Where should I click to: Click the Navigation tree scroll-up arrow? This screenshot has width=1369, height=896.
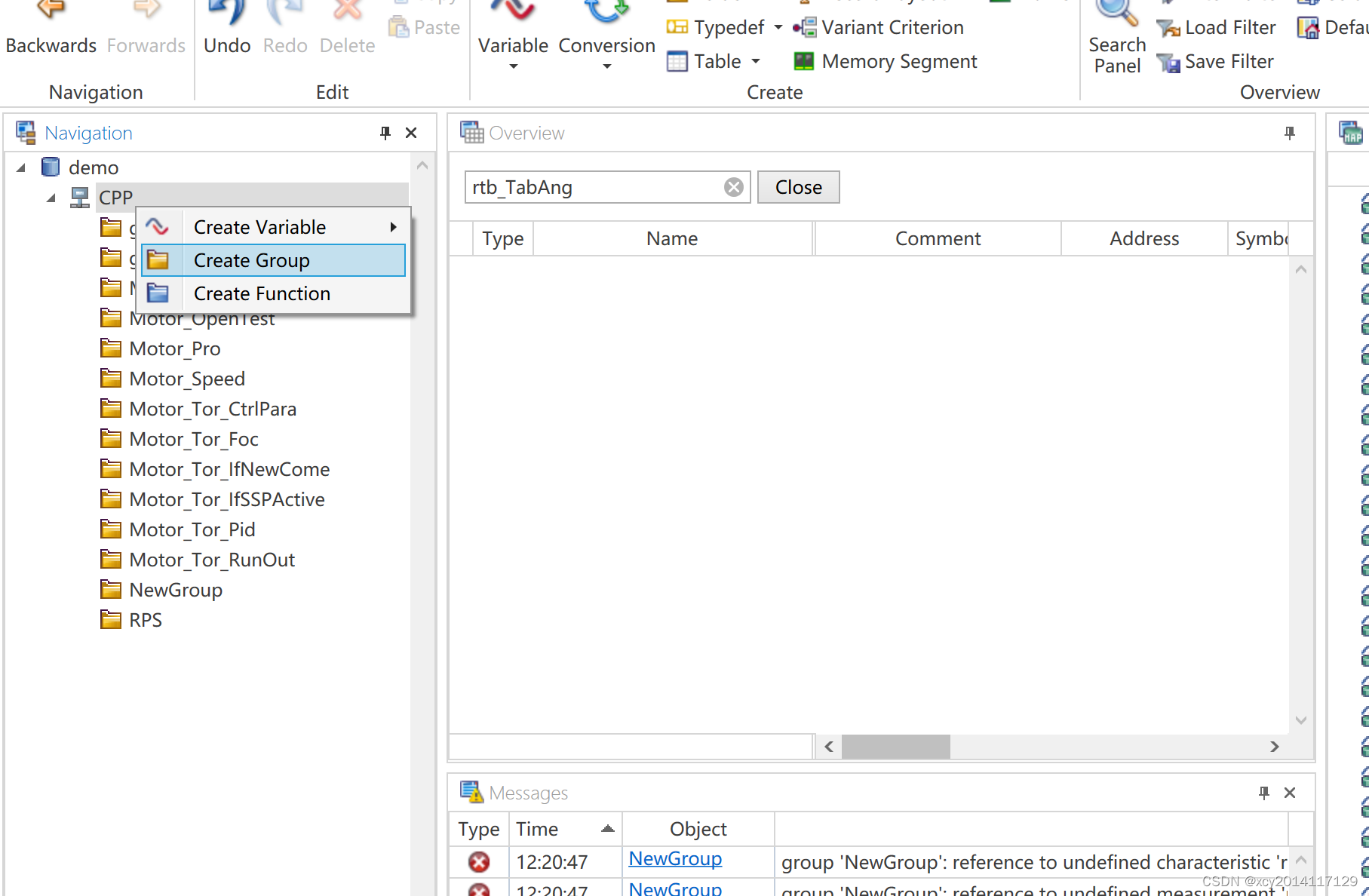[x=422, y=165]
